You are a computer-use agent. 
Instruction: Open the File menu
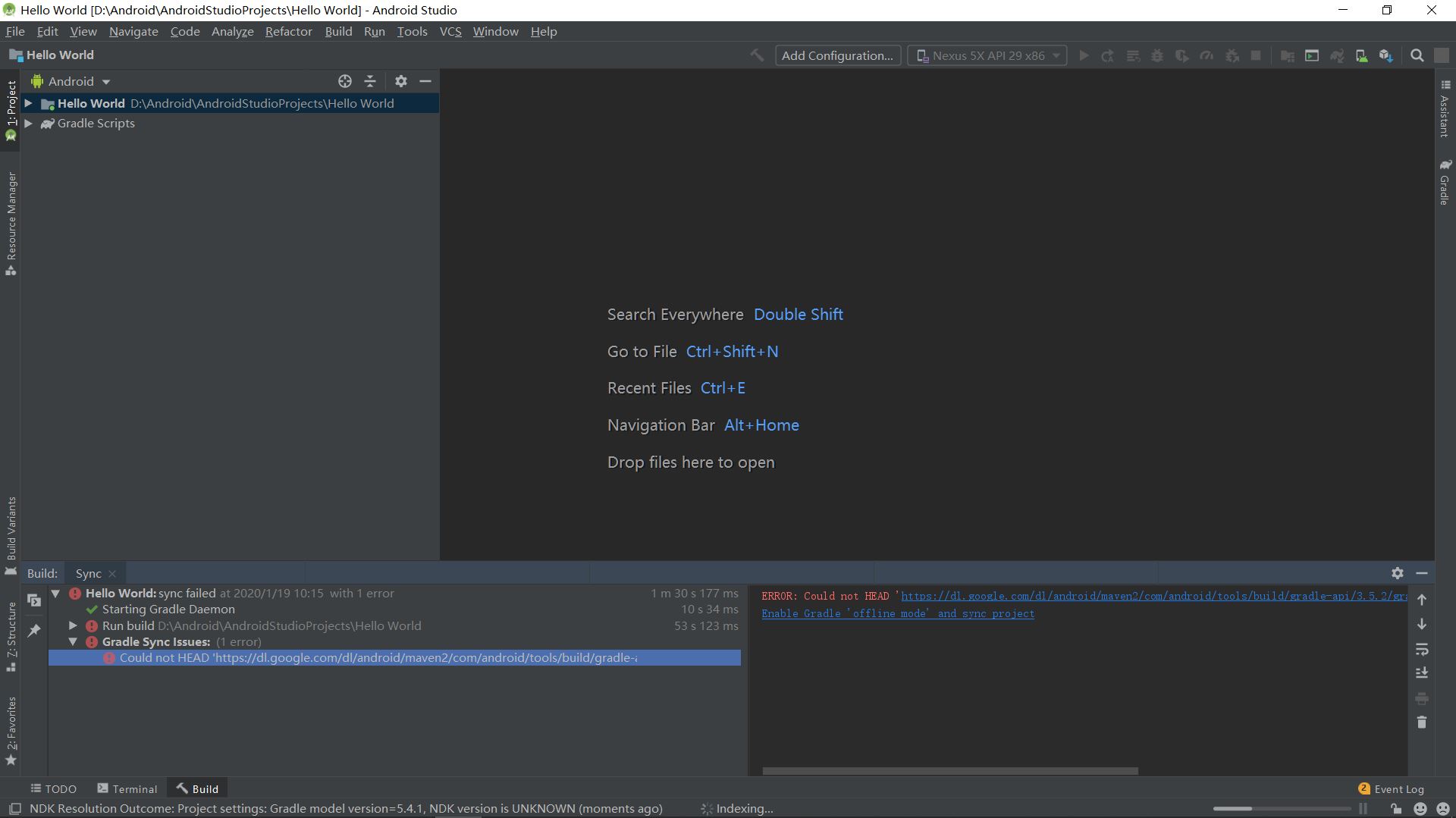click(15, 31)
